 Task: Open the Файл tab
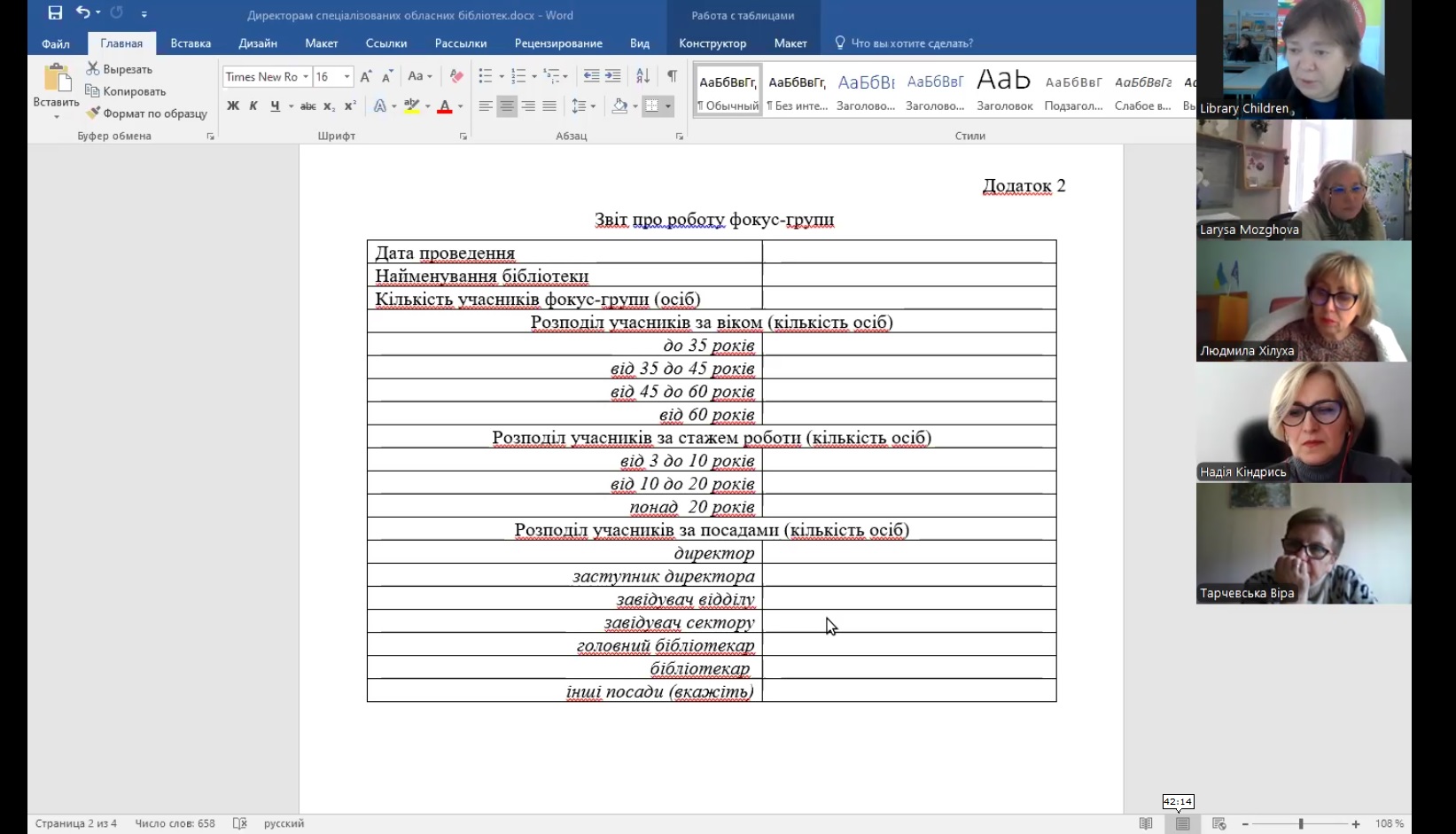point(56,43)
